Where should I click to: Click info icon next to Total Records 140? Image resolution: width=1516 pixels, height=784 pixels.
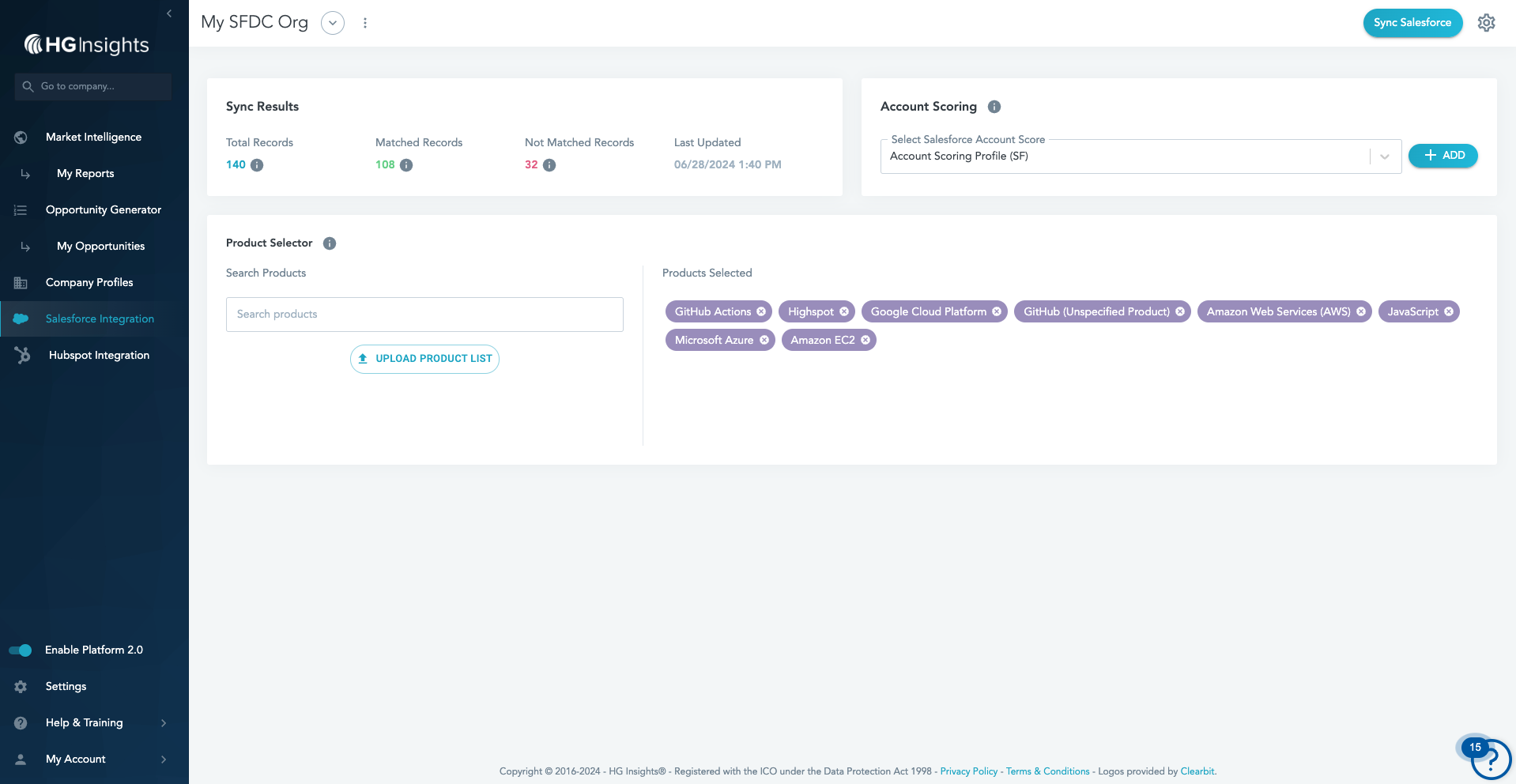coord(257,165)
